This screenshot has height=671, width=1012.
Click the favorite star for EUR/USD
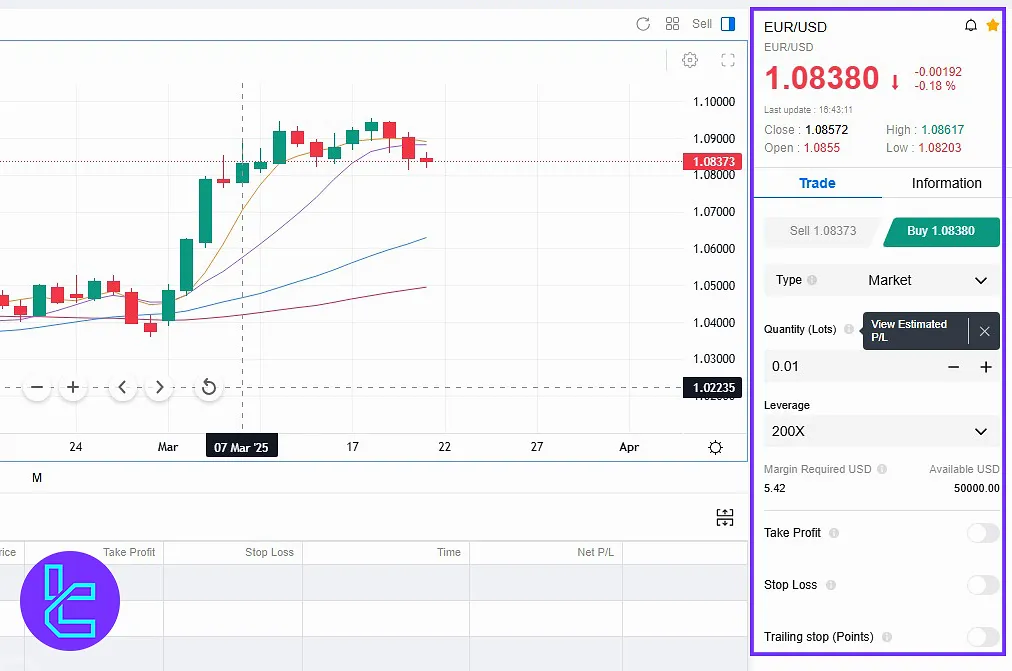pos(992,25)
